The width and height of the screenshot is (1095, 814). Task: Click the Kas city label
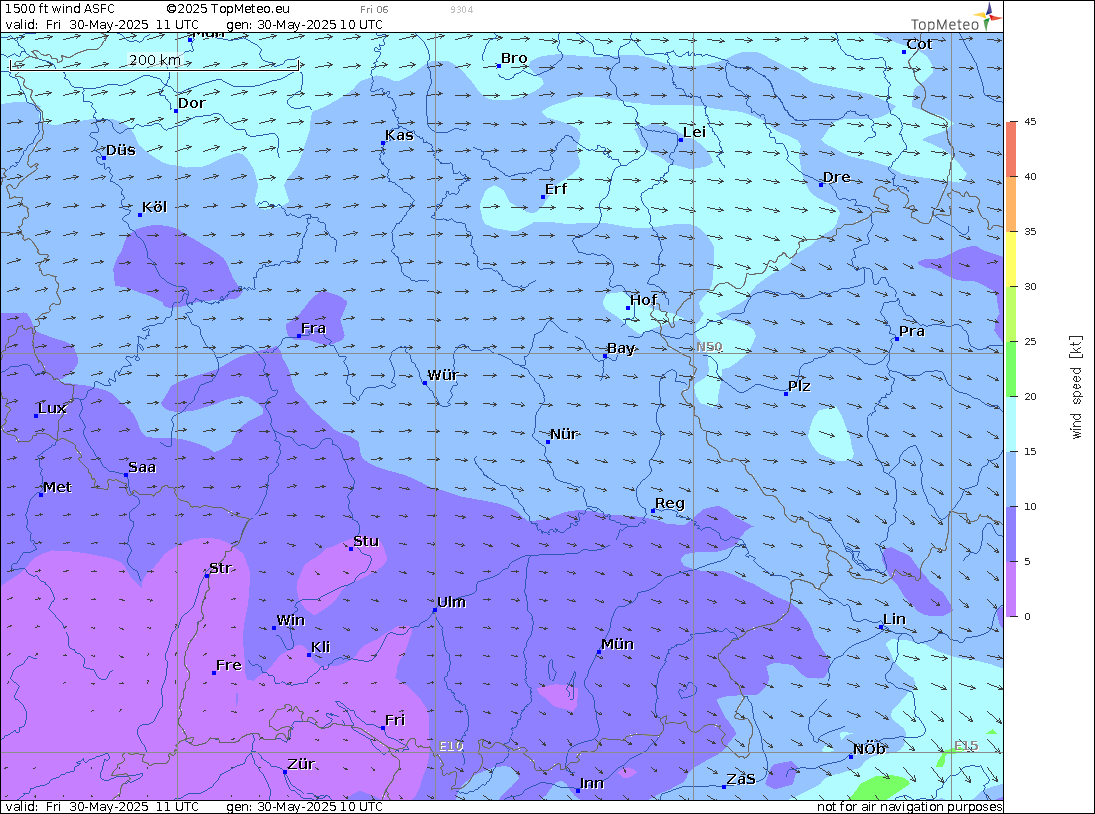pos(399,135)
